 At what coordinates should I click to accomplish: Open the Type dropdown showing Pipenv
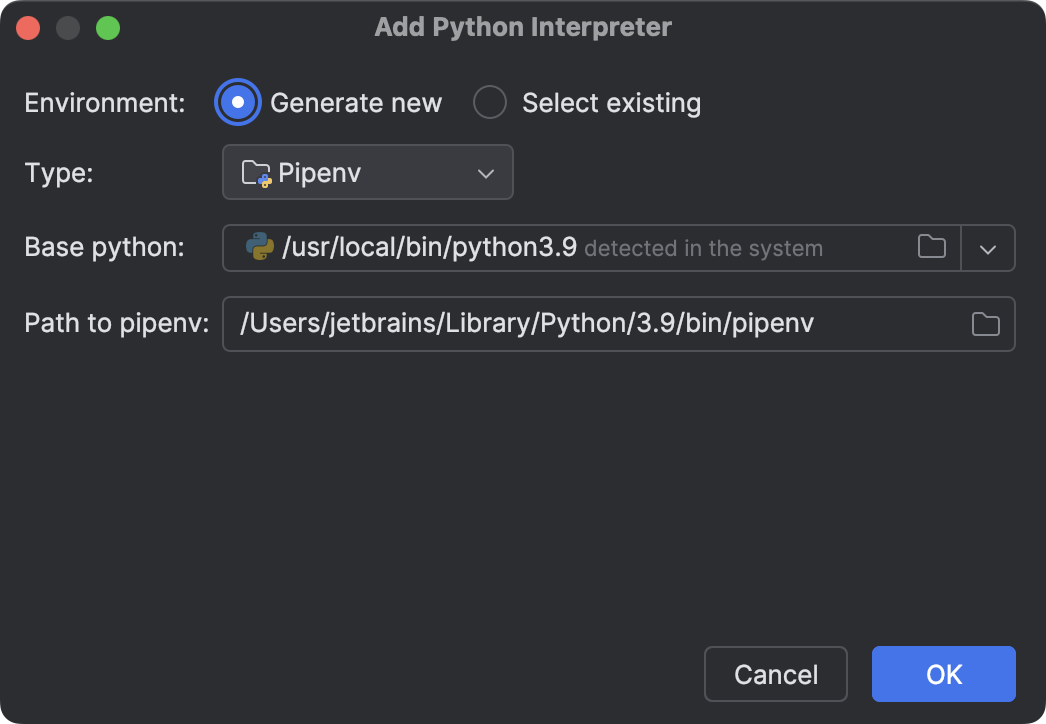[x=367, y=173]
